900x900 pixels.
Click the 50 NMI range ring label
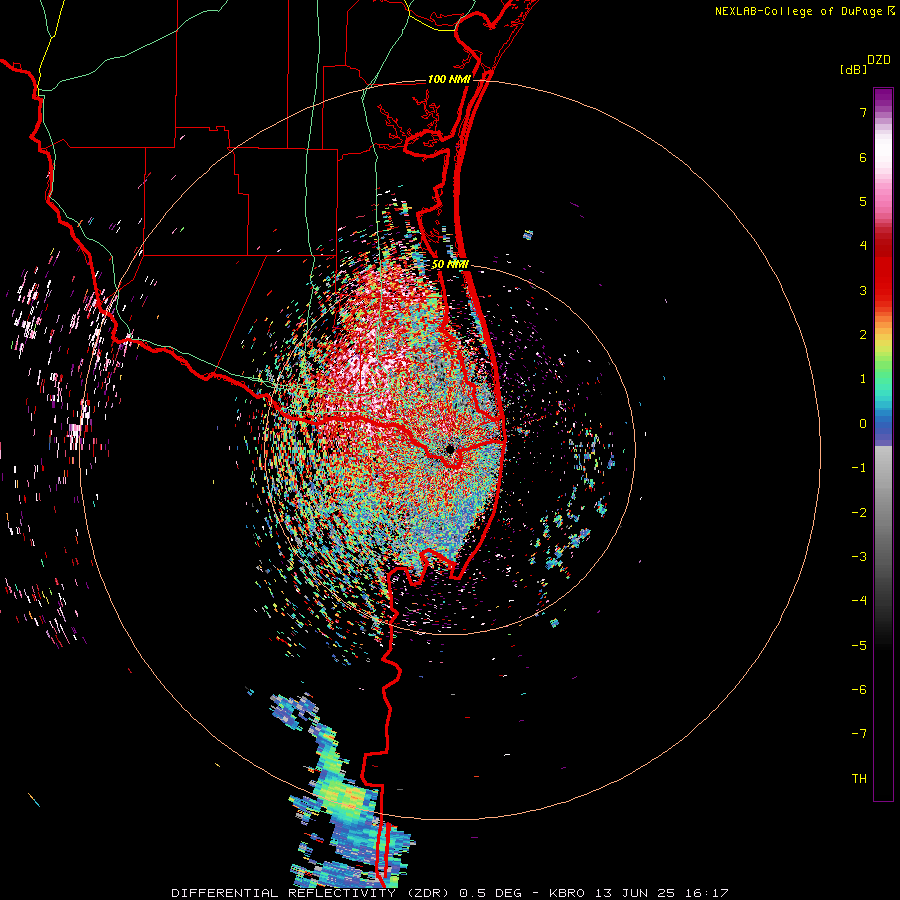[x=451, y=264]
